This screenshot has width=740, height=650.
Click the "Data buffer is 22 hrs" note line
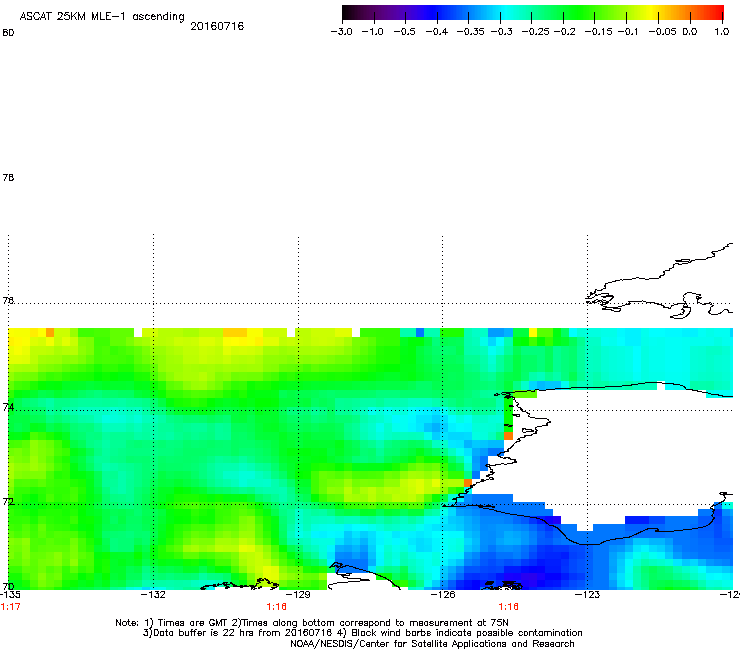pos(362,633)
